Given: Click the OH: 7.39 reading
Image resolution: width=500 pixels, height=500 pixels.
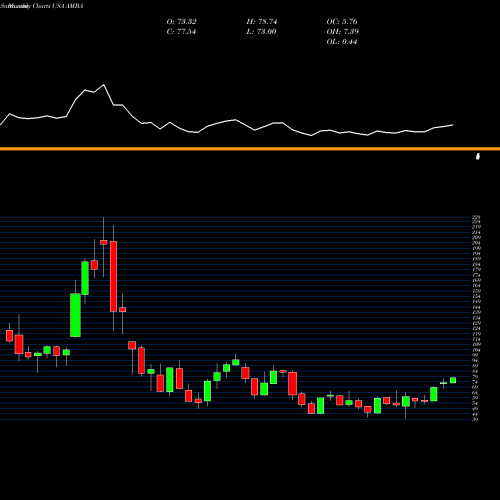Looking at the screenshot, I should [342, 32].
